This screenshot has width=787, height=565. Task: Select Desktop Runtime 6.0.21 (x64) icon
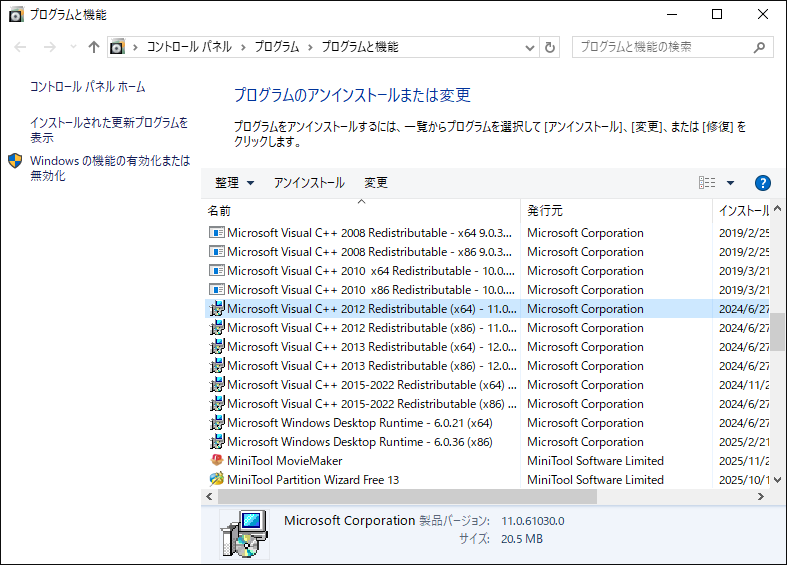(217, 423)
